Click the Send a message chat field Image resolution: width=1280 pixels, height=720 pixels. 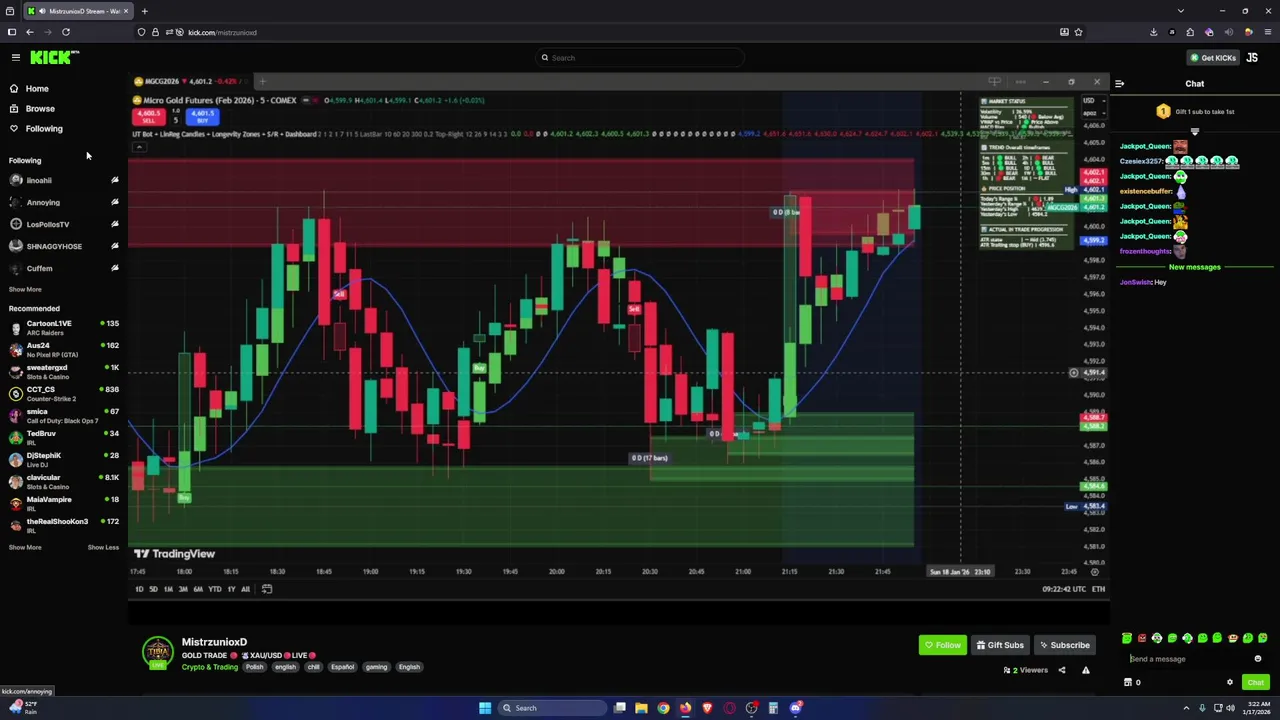(1187, 659)
